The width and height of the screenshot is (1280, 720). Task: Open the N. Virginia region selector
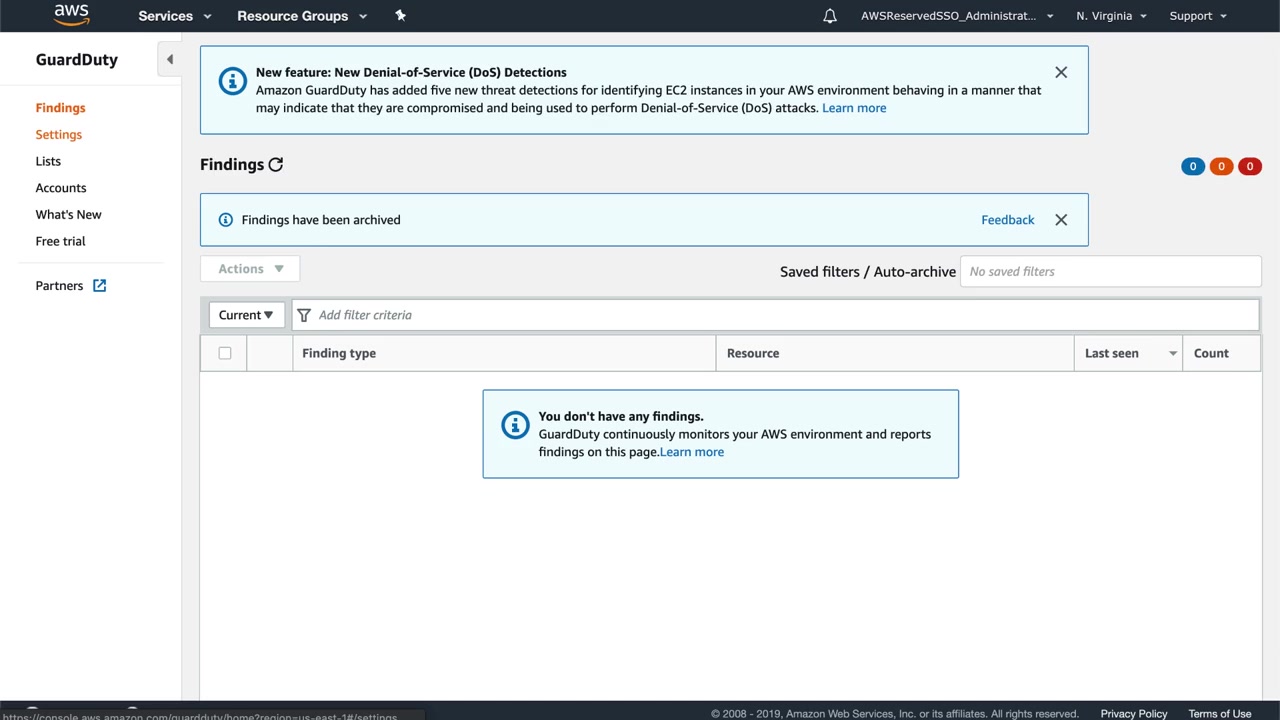[x=1111, y=16]
